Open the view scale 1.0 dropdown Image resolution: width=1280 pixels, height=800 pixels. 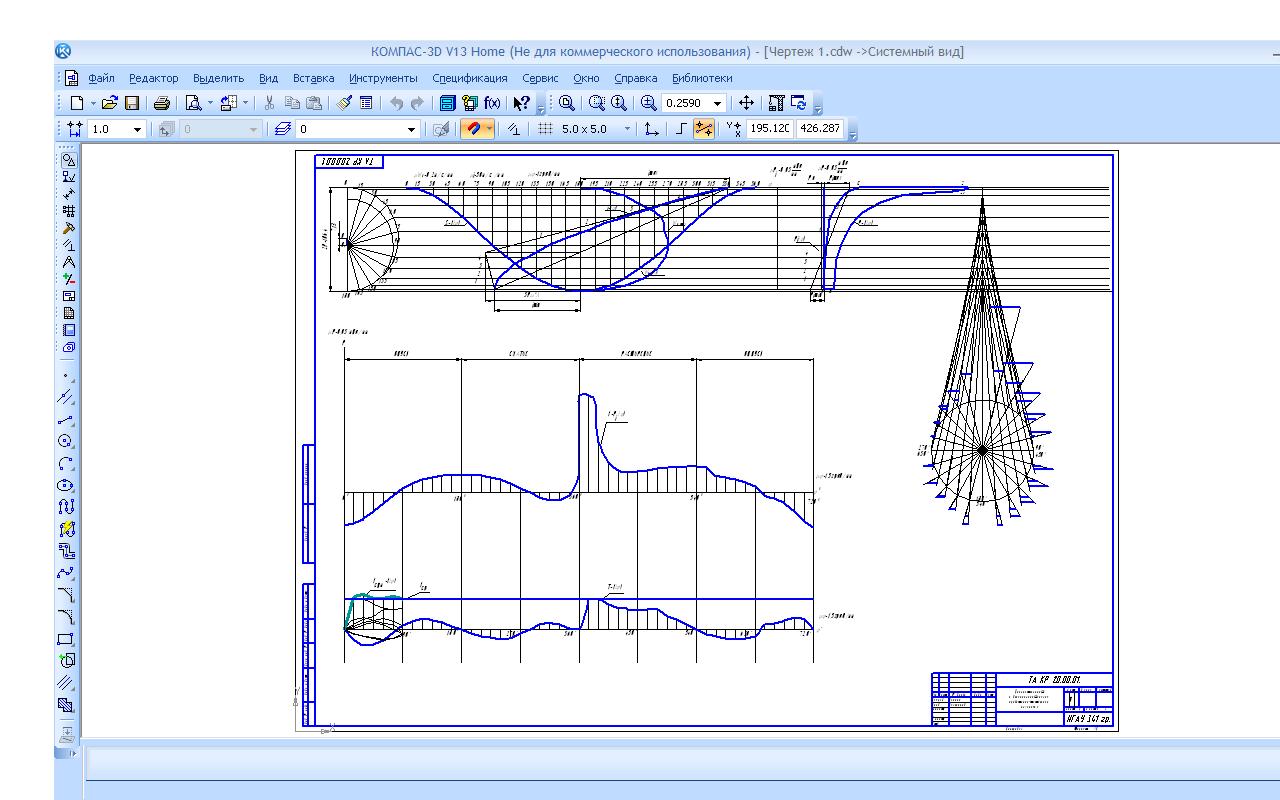coord(137,129)
